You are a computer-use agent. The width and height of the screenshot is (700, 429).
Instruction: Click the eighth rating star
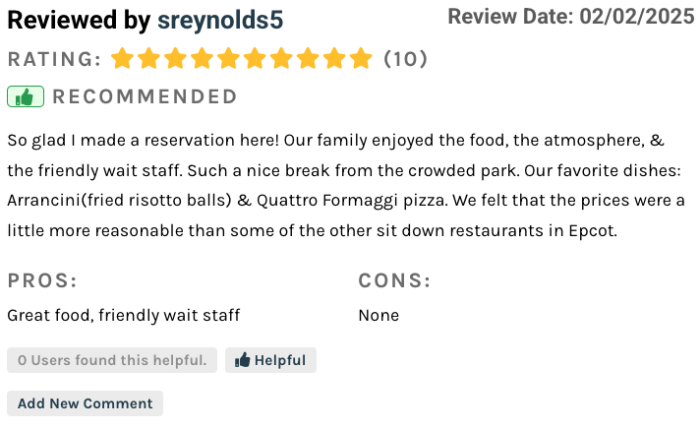tap(308, 58)
